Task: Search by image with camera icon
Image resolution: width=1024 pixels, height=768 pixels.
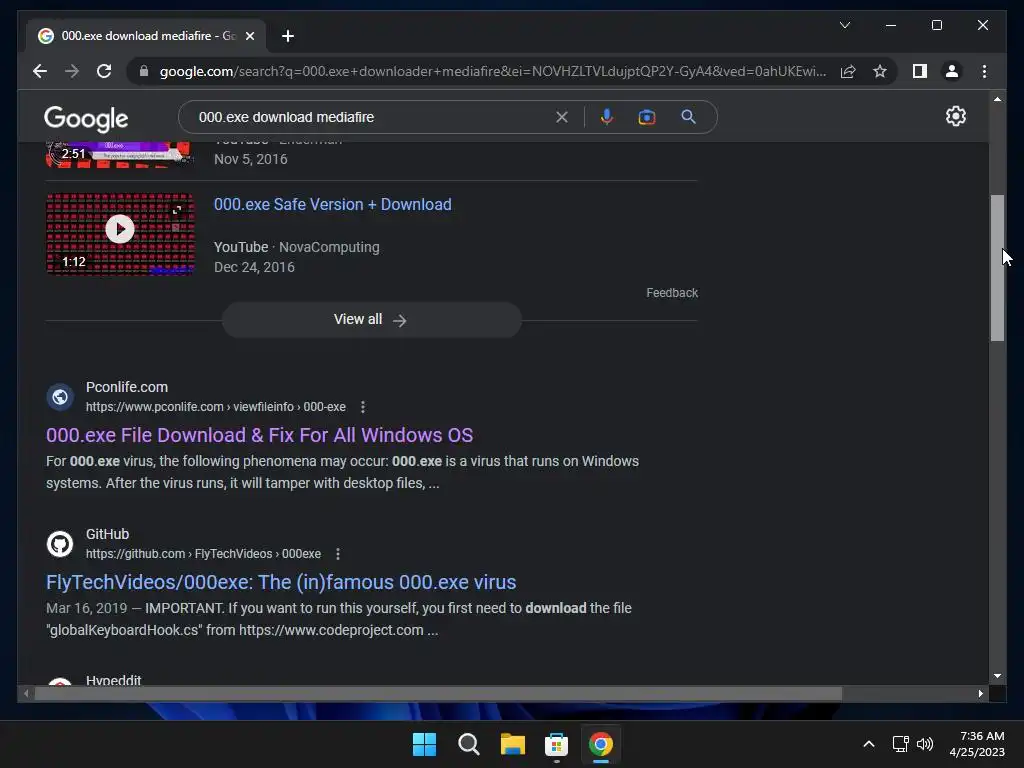Action: (647, 117)
